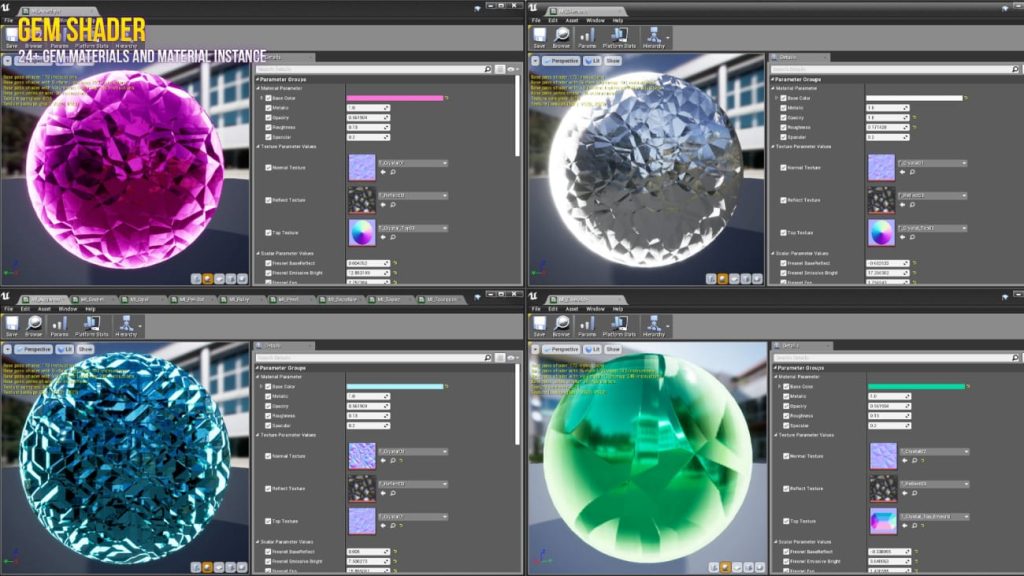Click Save icon in green gem window
This screenshot has width=1024, height=576.
click(539, 325)
